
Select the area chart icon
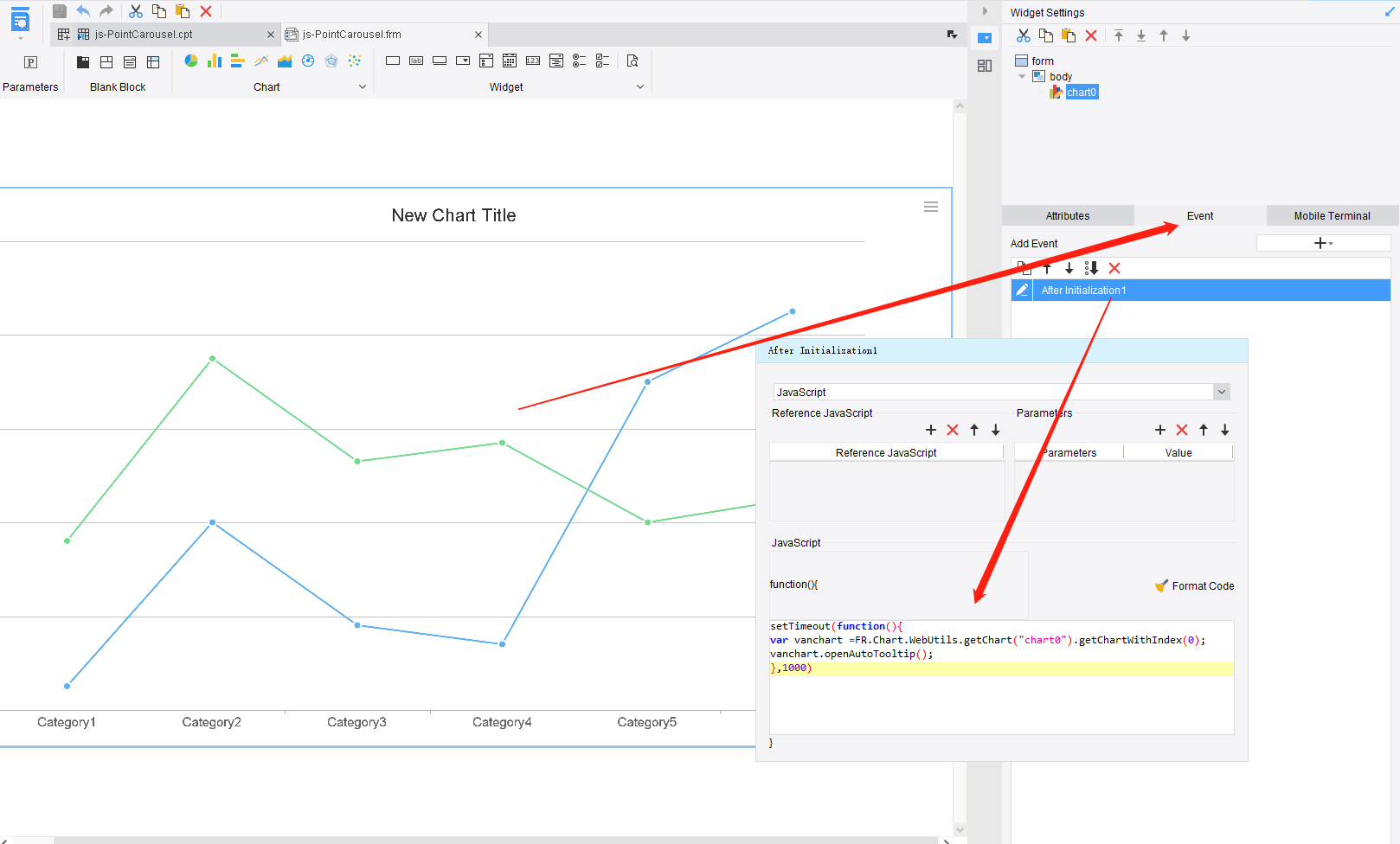pos(285,61)
